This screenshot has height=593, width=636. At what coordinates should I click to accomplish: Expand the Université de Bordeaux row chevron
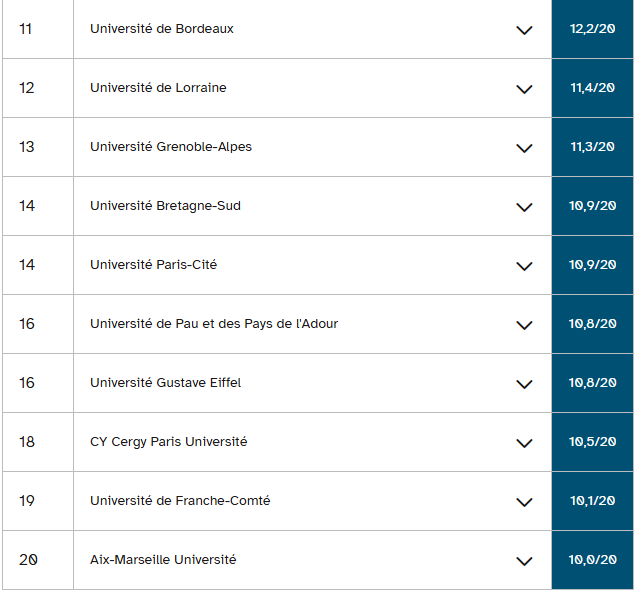coord(524,30)
